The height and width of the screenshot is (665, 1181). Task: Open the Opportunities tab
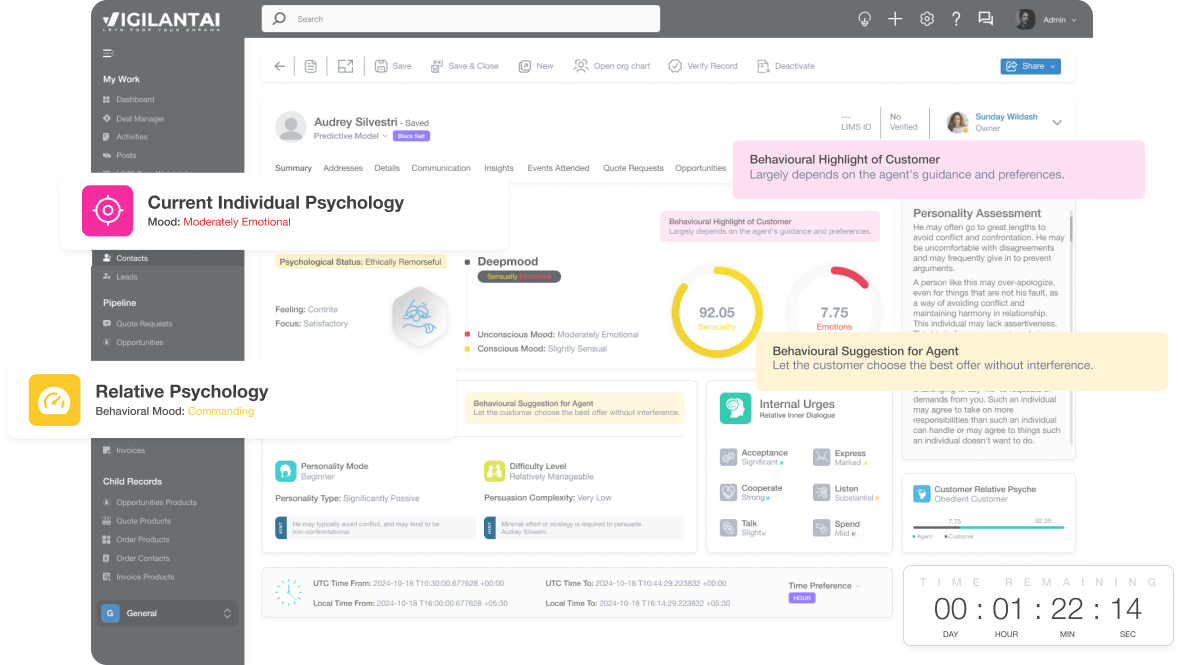700,168
